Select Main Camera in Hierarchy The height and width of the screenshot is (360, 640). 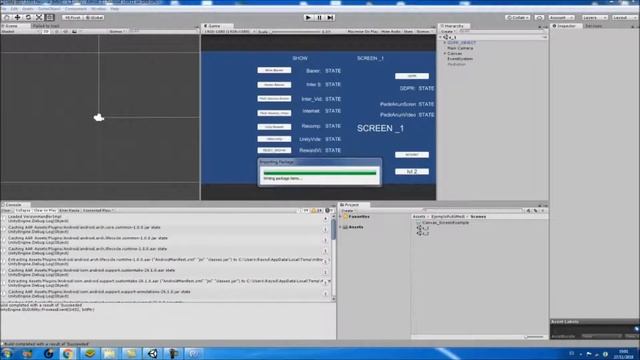460,48
